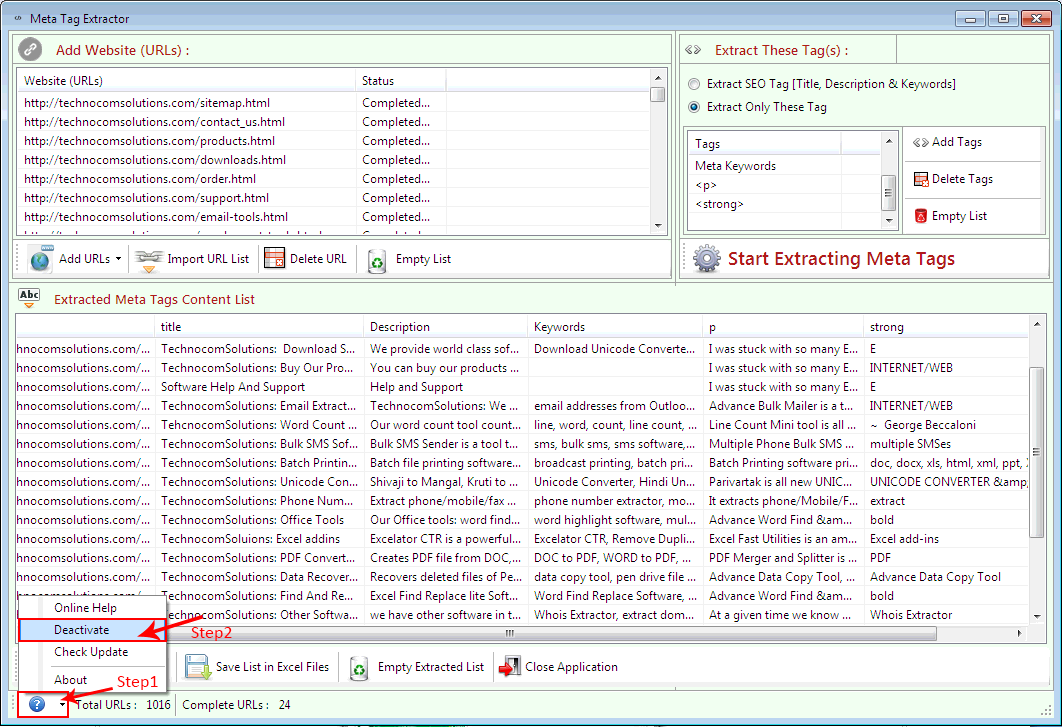Click the extracted list vertical scrollbar thumb

(1036, 452)
